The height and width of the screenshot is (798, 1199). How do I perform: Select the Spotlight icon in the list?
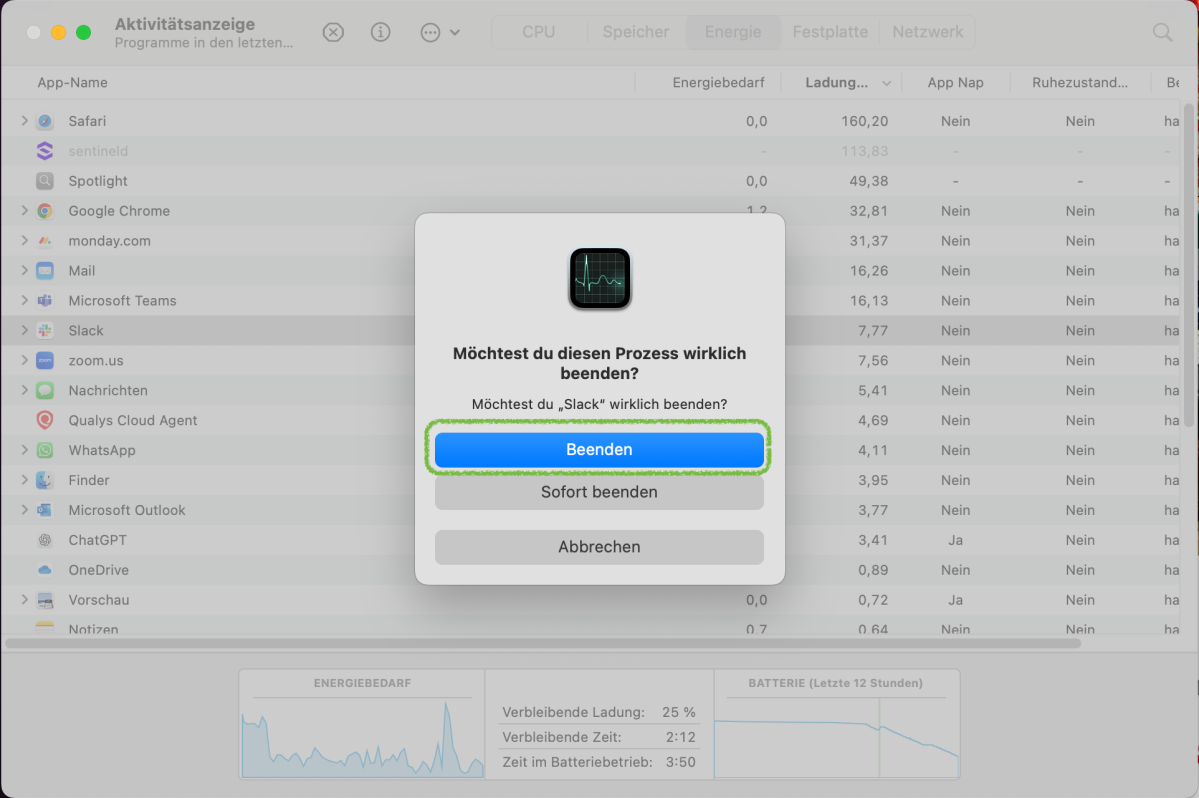tap(45, 180)
